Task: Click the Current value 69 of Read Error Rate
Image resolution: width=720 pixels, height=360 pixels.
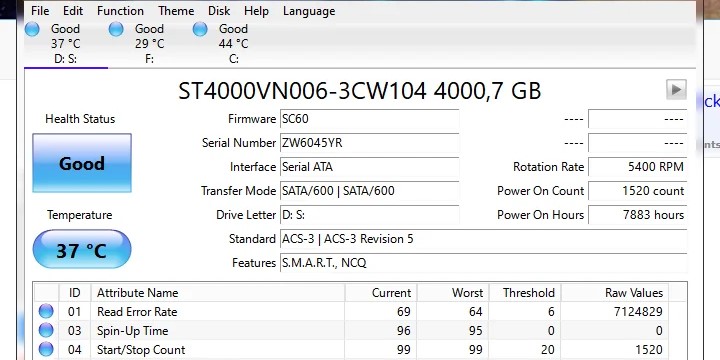Action: 404,312
